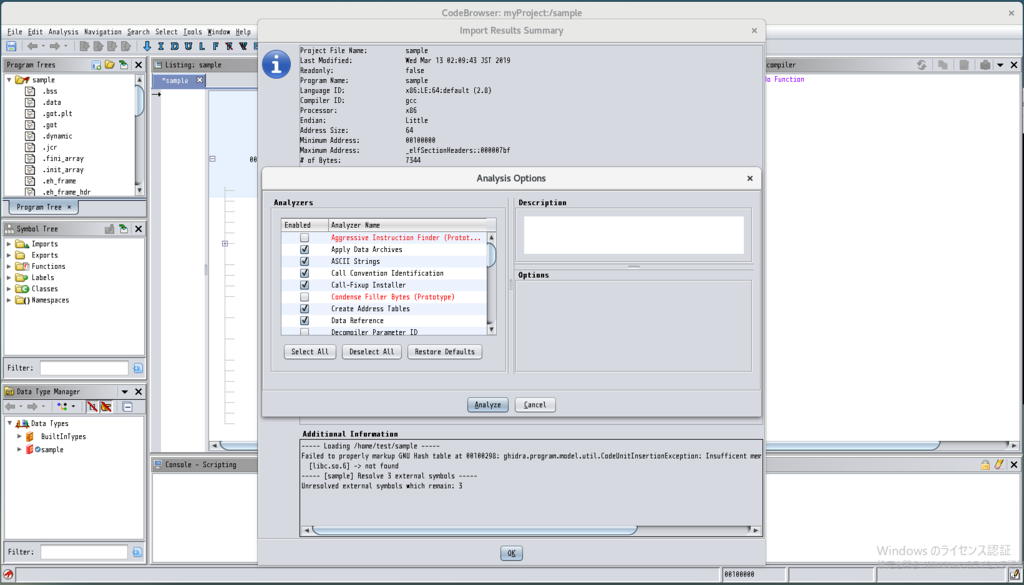Uncheck Create Address Tables analyzer
This screenshot has height=585, width=1024.
click(x=304, y=309)
